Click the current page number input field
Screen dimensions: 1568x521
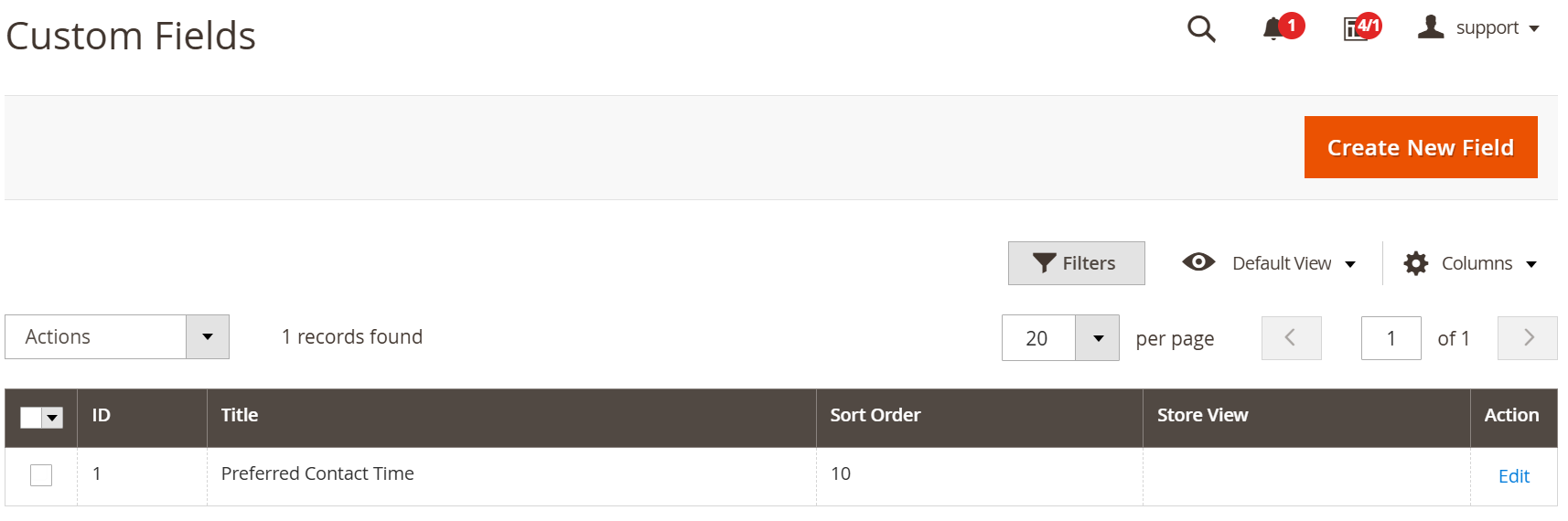[x=1391, y=338]
